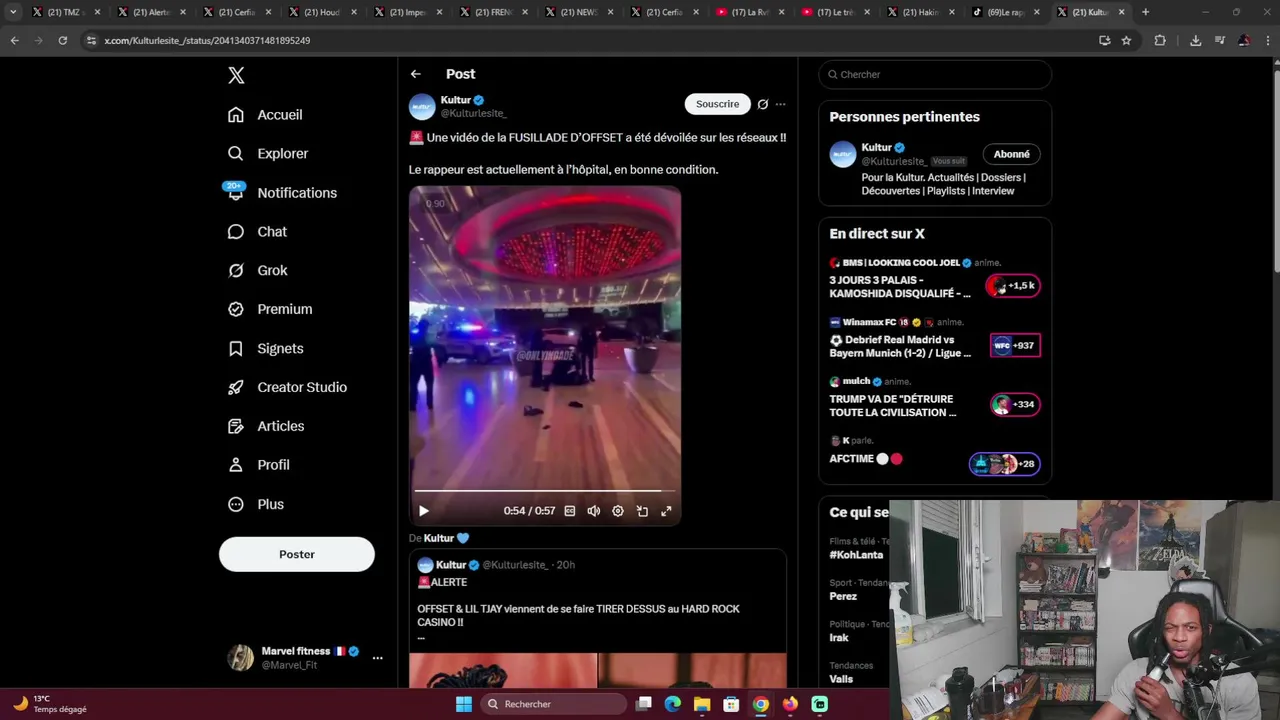This screenshot has height=720, width=1280.
Task: Click the Souscrire button
Action: 717,104
